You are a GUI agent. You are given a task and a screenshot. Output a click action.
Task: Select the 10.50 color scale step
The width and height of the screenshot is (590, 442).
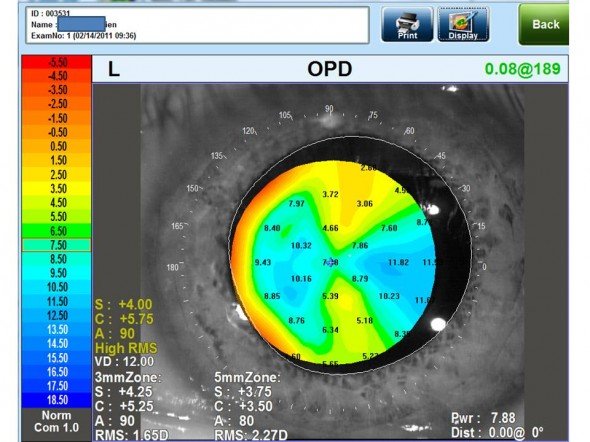pos(56,287)
